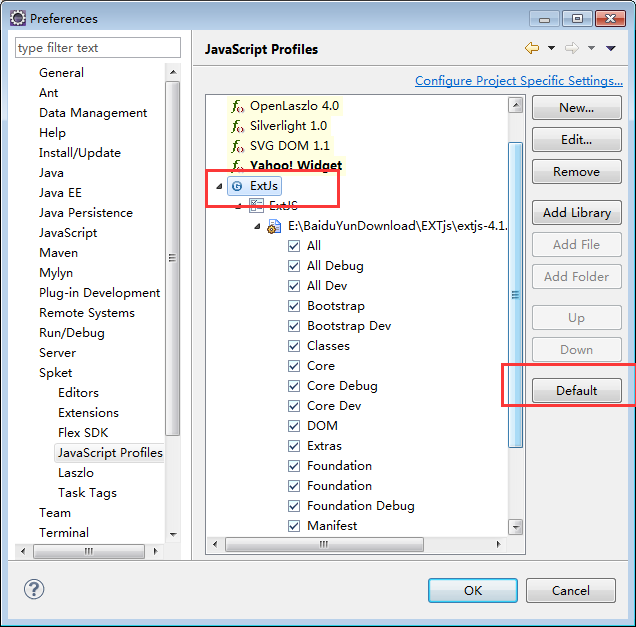Click the ExtJs profile globe icon

click(237, 186)
